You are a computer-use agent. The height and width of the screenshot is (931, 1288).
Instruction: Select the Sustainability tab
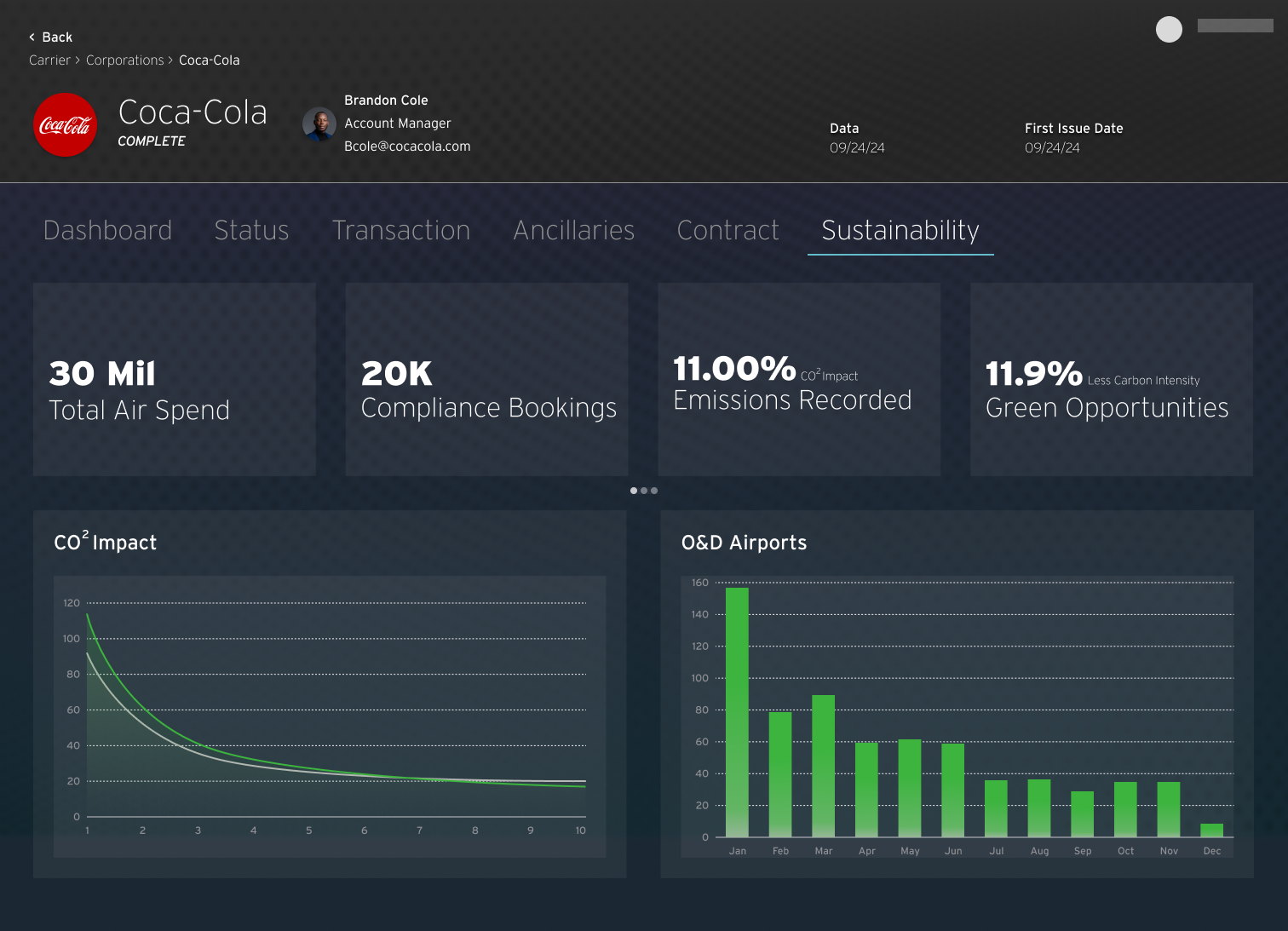[x=900, y=231]
